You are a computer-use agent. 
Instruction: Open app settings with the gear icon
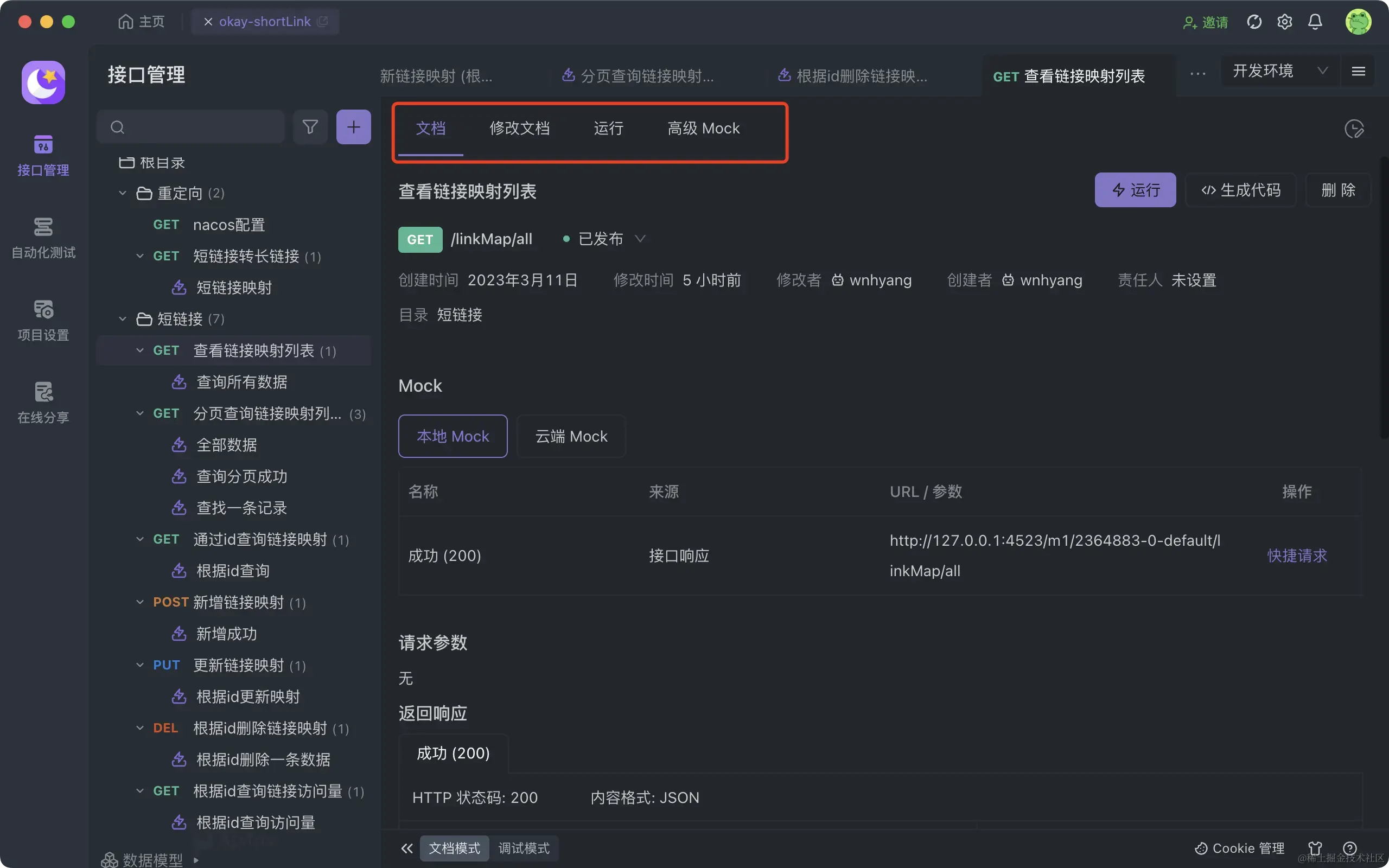tap(1284, 21)
